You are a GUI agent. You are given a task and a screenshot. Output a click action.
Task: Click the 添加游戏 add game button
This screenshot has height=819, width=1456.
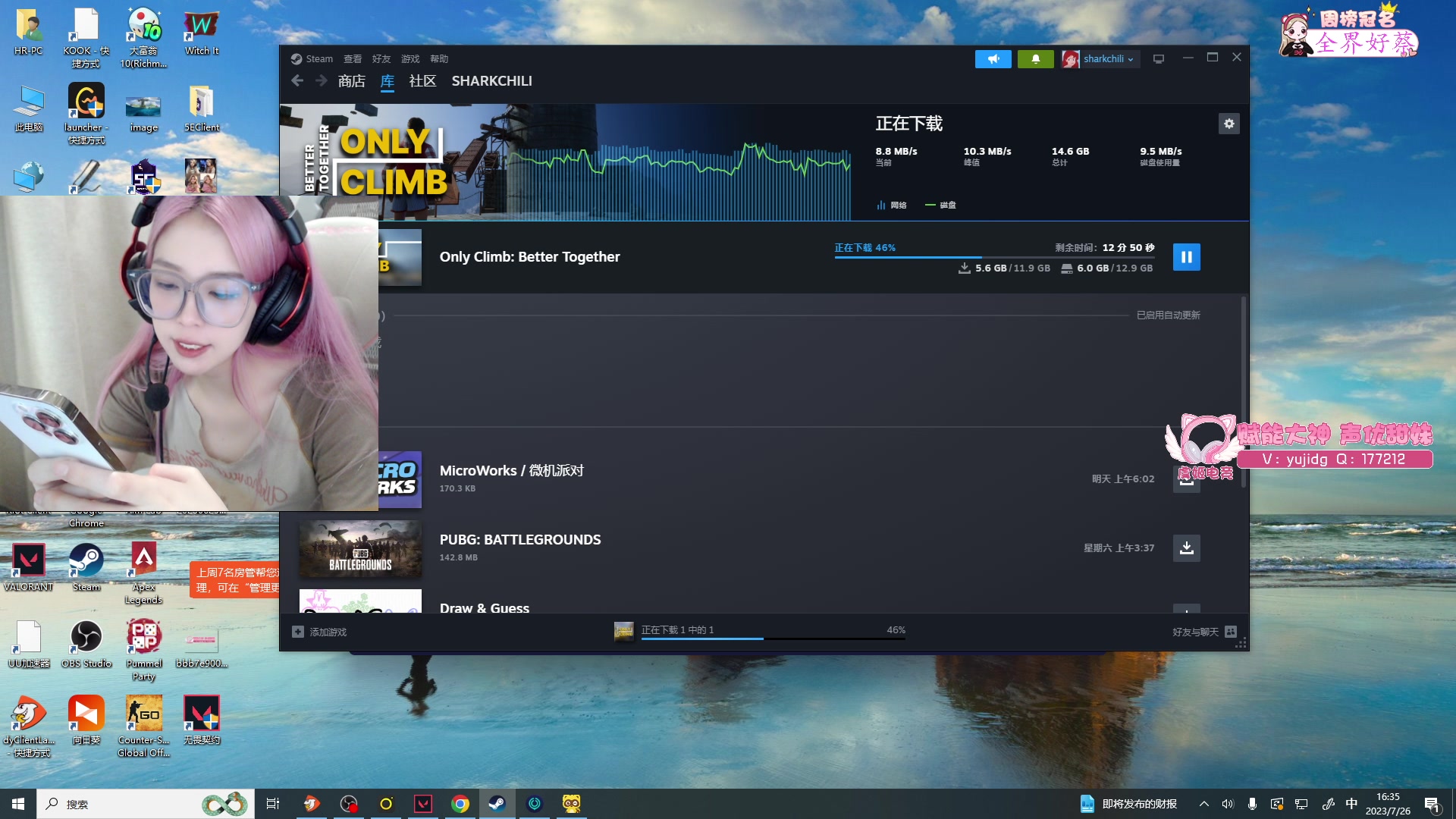pos(319,632)
